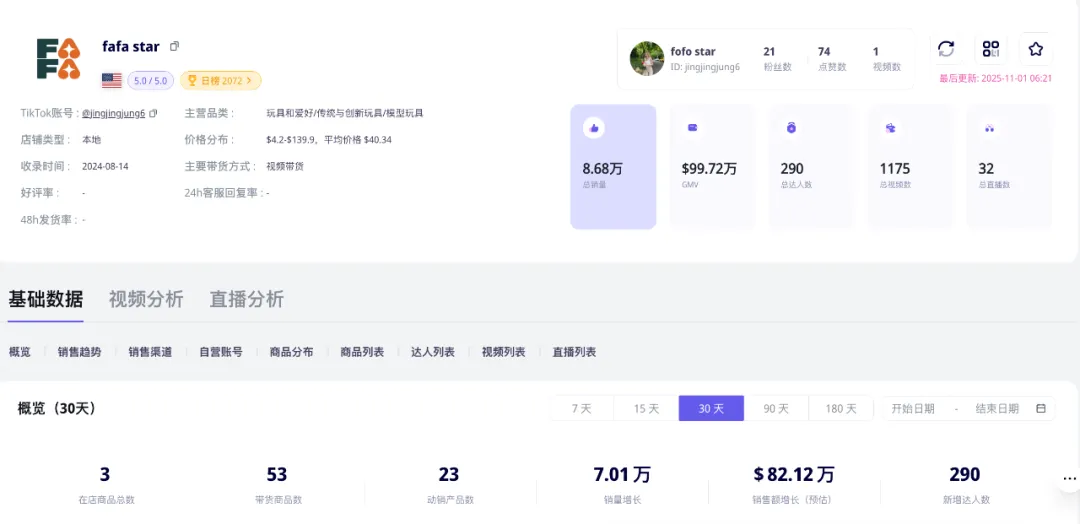Click the ID: jingjingjung6 text

click(705, 67)
